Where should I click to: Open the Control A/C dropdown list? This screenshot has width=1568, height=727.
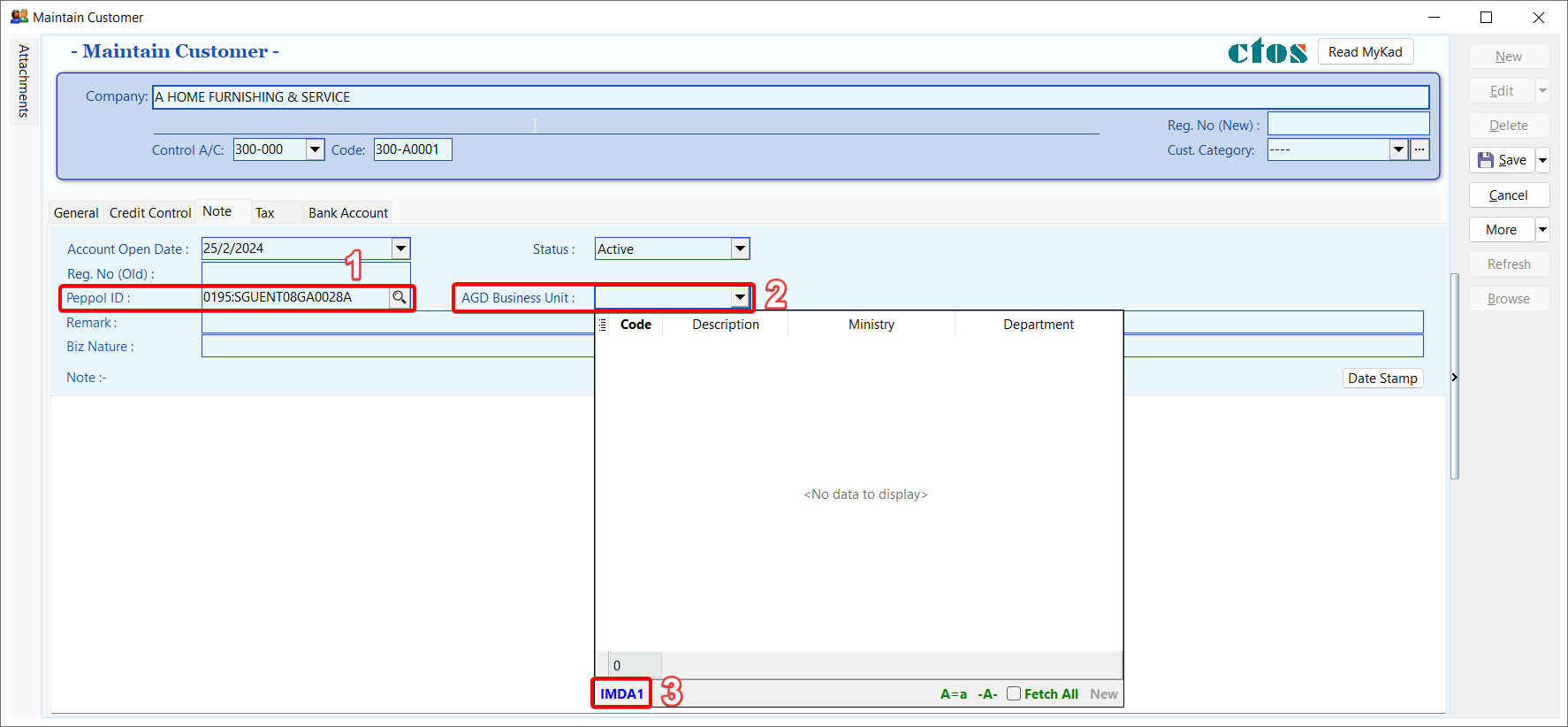(x=315, y=149)
